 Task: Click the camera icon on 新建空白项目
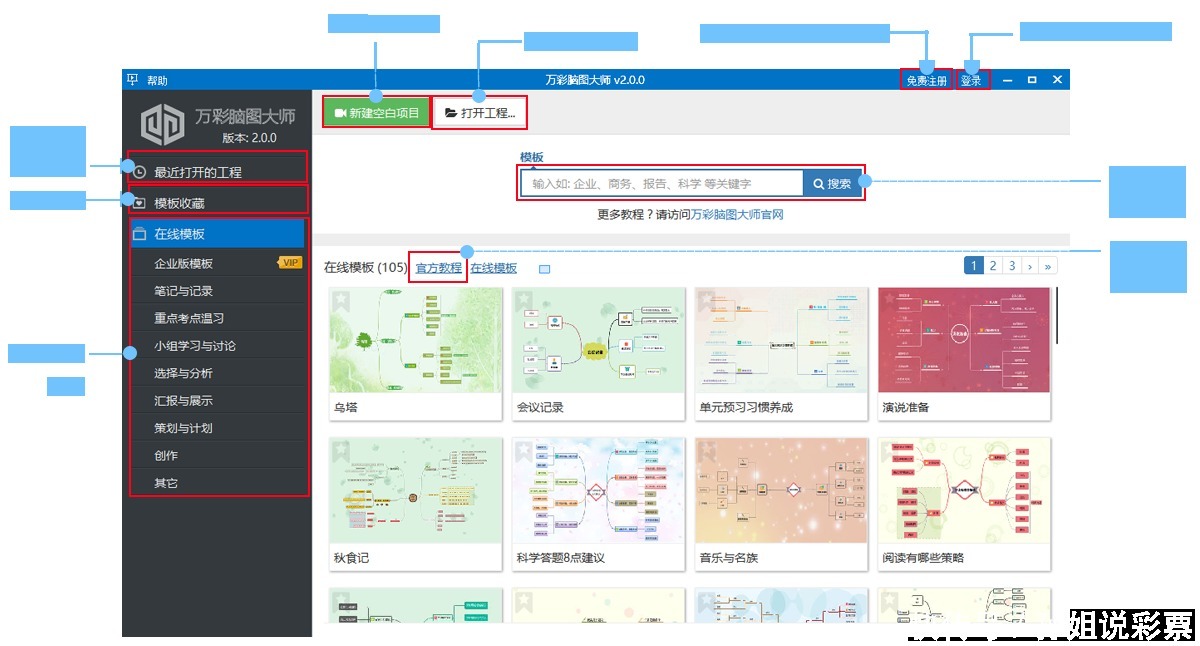point(339,111)
